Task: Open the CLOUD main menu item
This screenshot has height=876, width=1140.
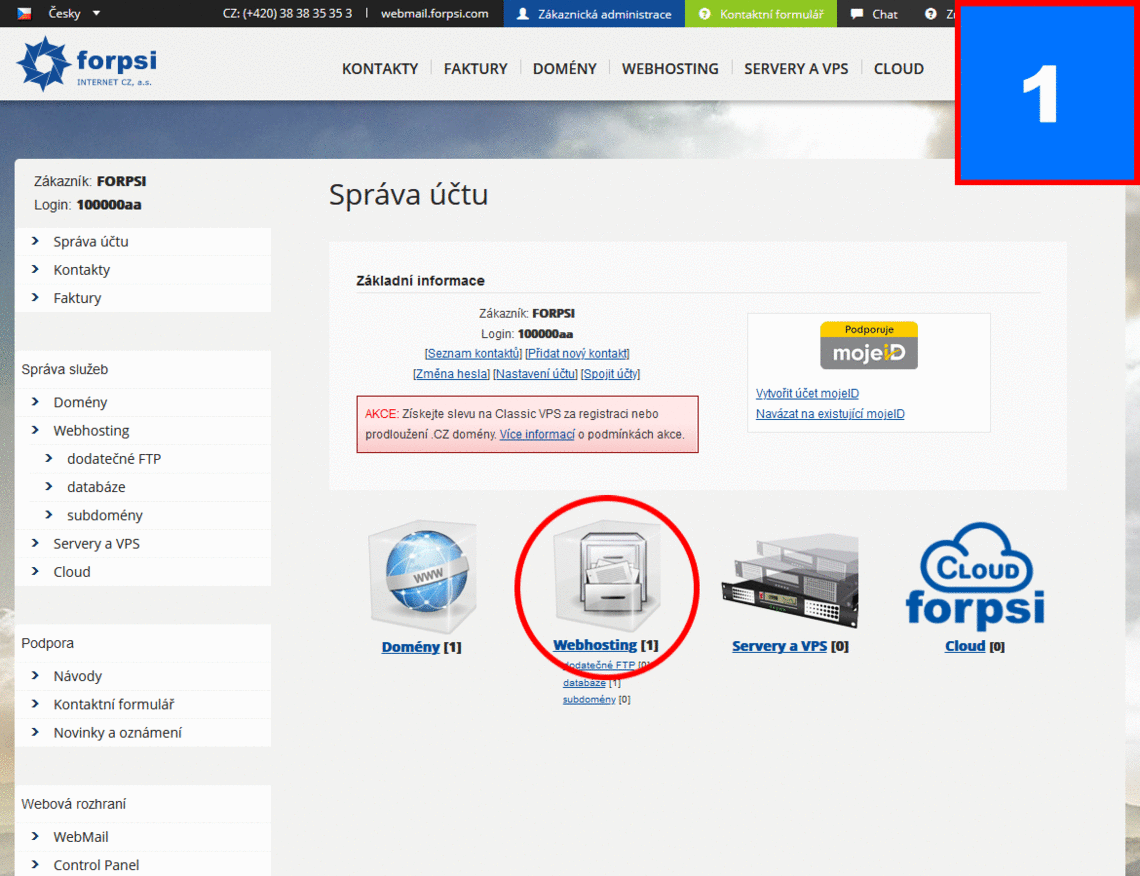Action: [899, 68]
